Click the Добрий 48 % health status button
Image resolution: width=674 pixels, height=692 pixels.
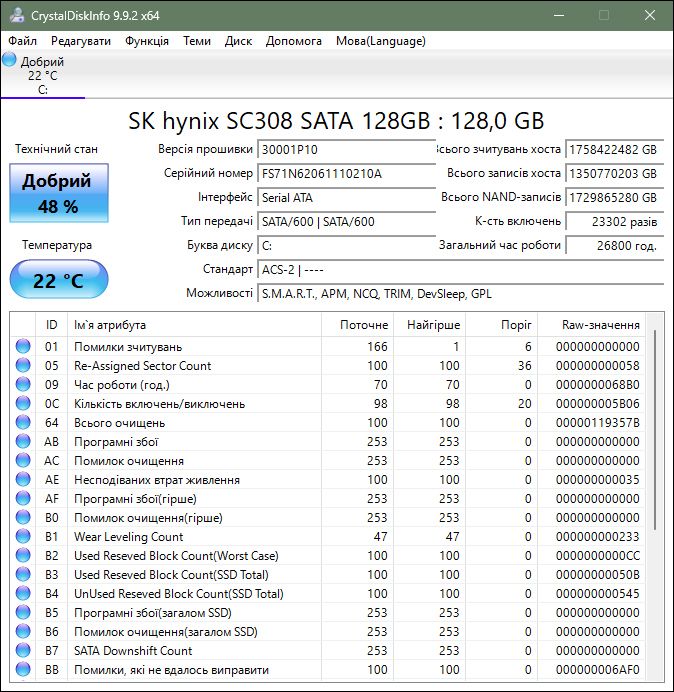[59, 193]
